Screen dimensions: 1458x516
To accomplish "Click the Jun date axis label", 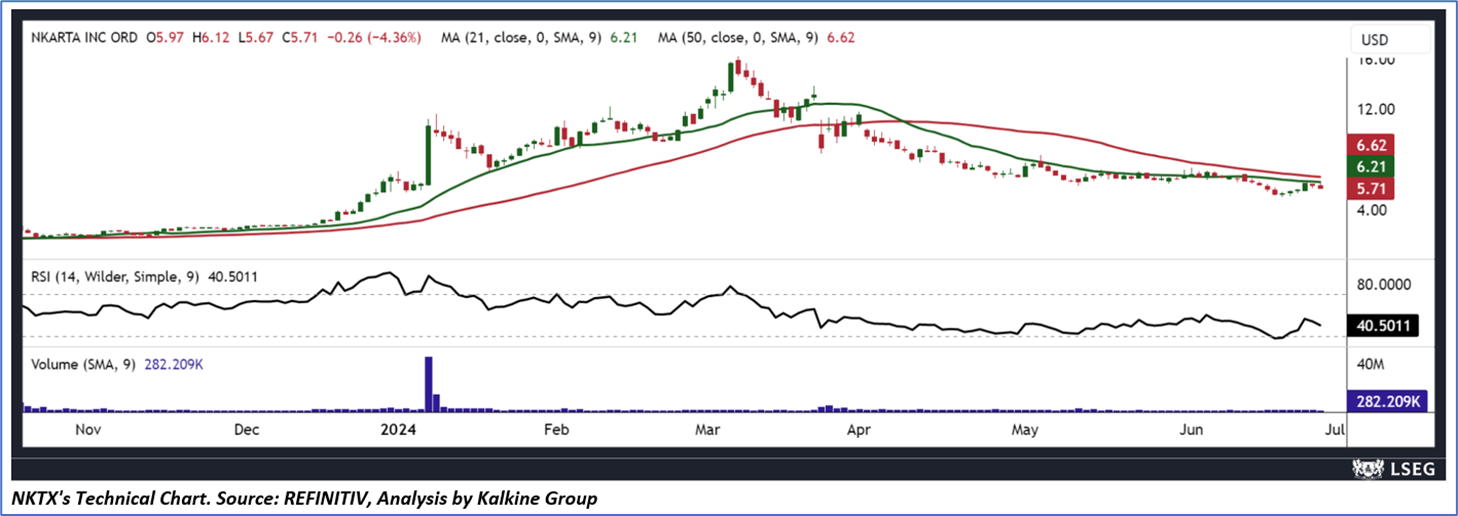I will 1191,430.
